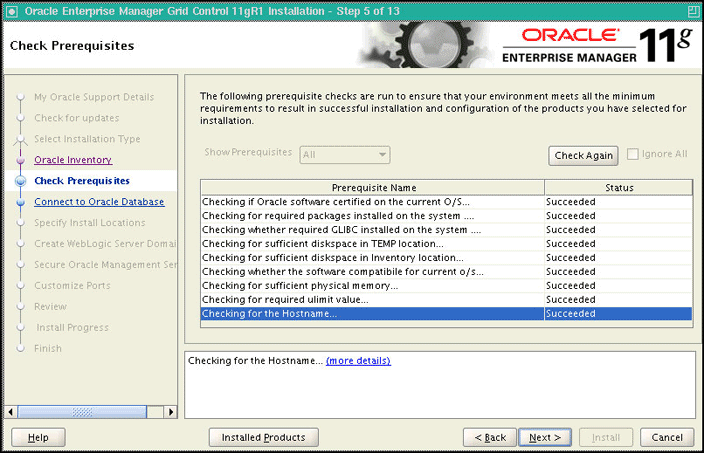
Task: Toggle the Ignore All checkbox
Action: tap(633, 154)
